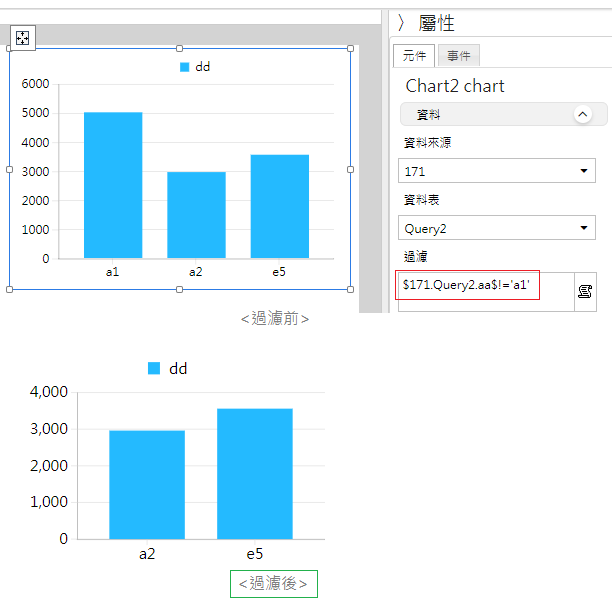Image resolution: width=612 pixels, height=608 pixels.
Task: Click the <過濾前> caption text
Action: pos(275,318)
